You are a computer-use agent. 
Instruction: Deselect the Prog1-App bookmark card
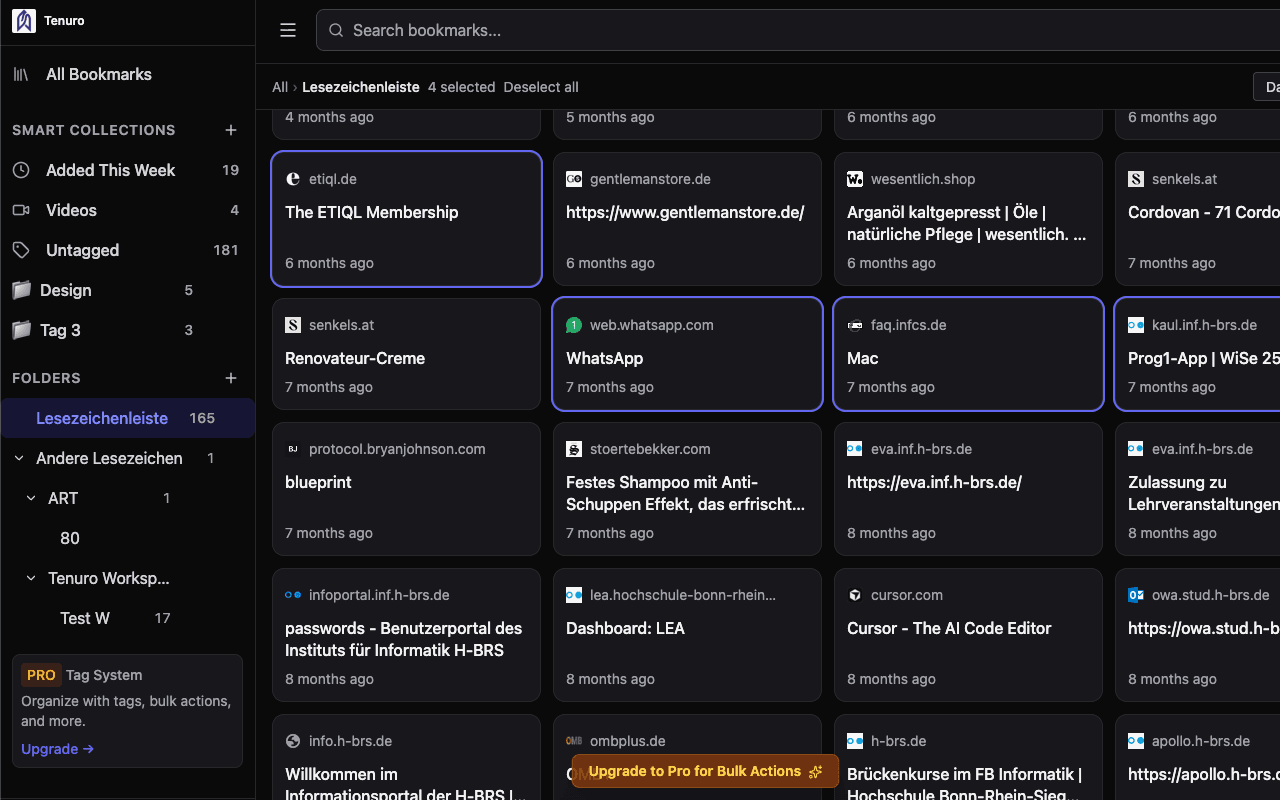tap(1198, 354)
